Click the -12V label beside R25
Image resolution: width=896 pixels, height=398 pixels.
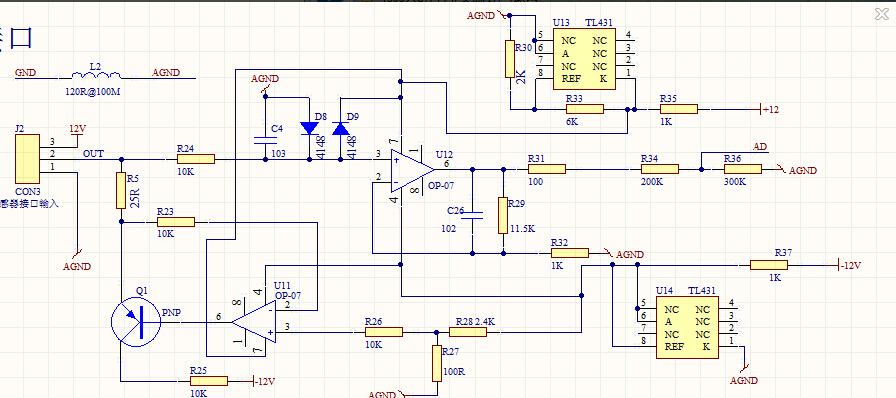tap(265, 381)
